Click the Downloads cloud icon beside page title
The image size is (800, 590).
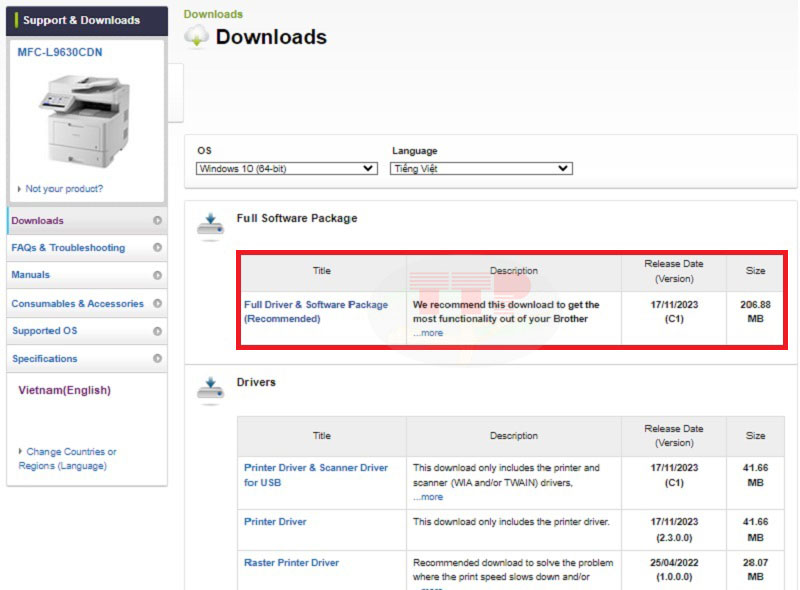197,36
